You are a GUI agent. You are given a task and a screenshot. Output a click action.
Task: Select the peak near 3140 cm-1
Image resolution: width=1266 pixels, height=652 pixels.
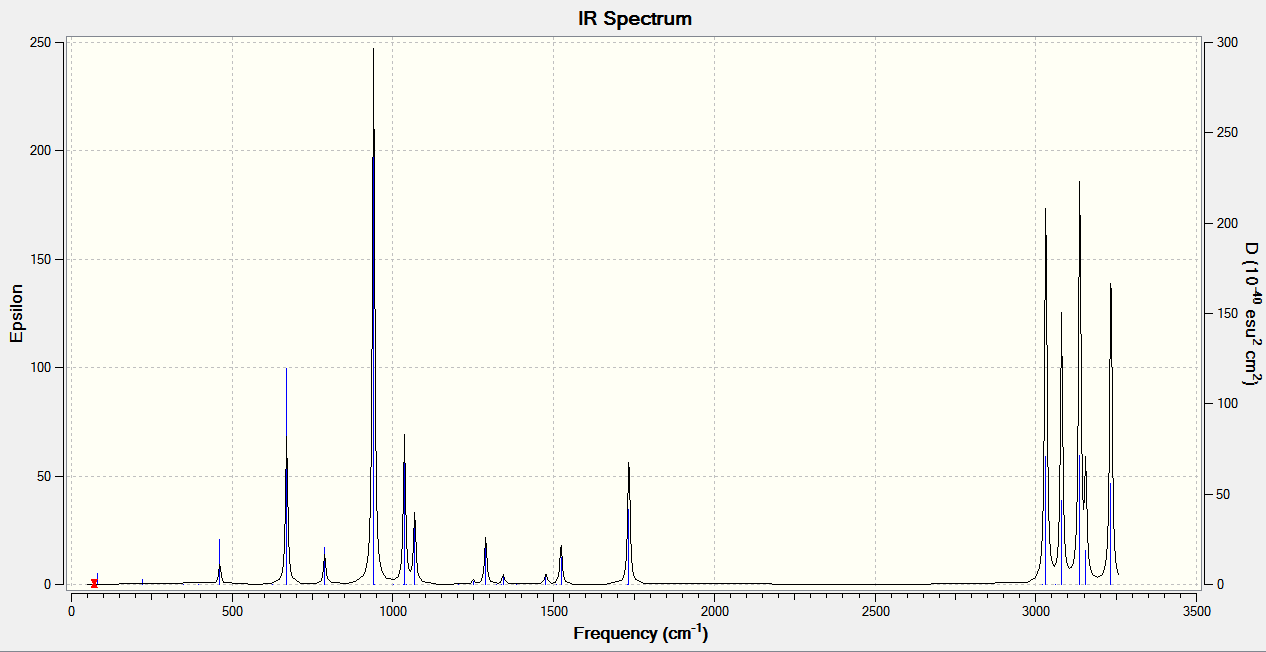(1079, 383)
